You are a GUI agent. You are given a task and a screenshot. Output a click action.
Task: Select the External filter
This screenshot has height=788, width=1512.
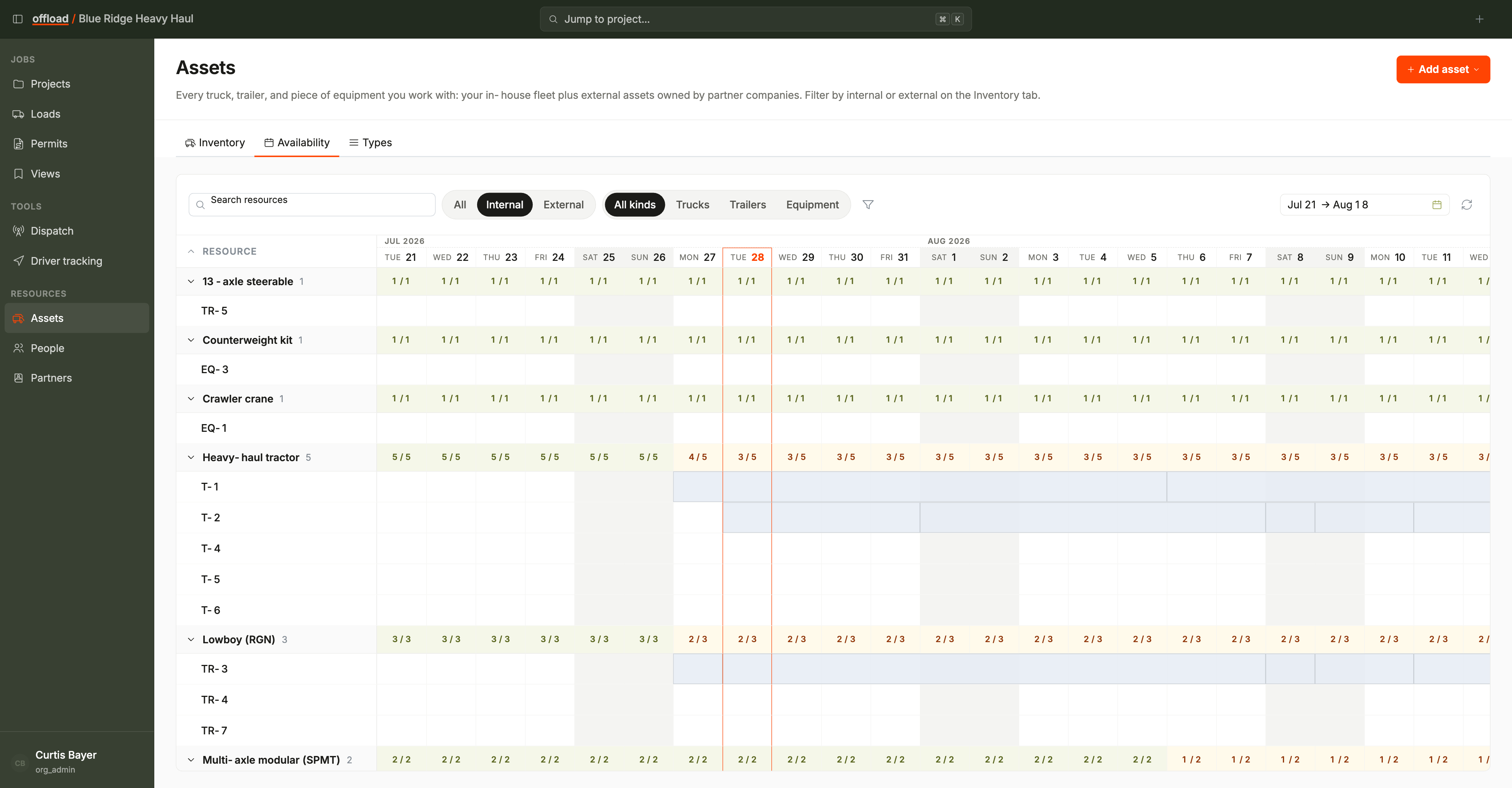click(564, 205)
